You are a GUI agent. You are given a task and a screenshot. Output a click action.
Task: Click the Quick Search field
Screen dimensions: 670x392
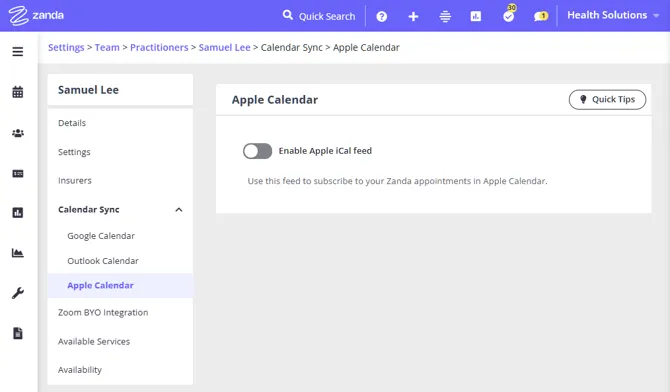(327, 16)
